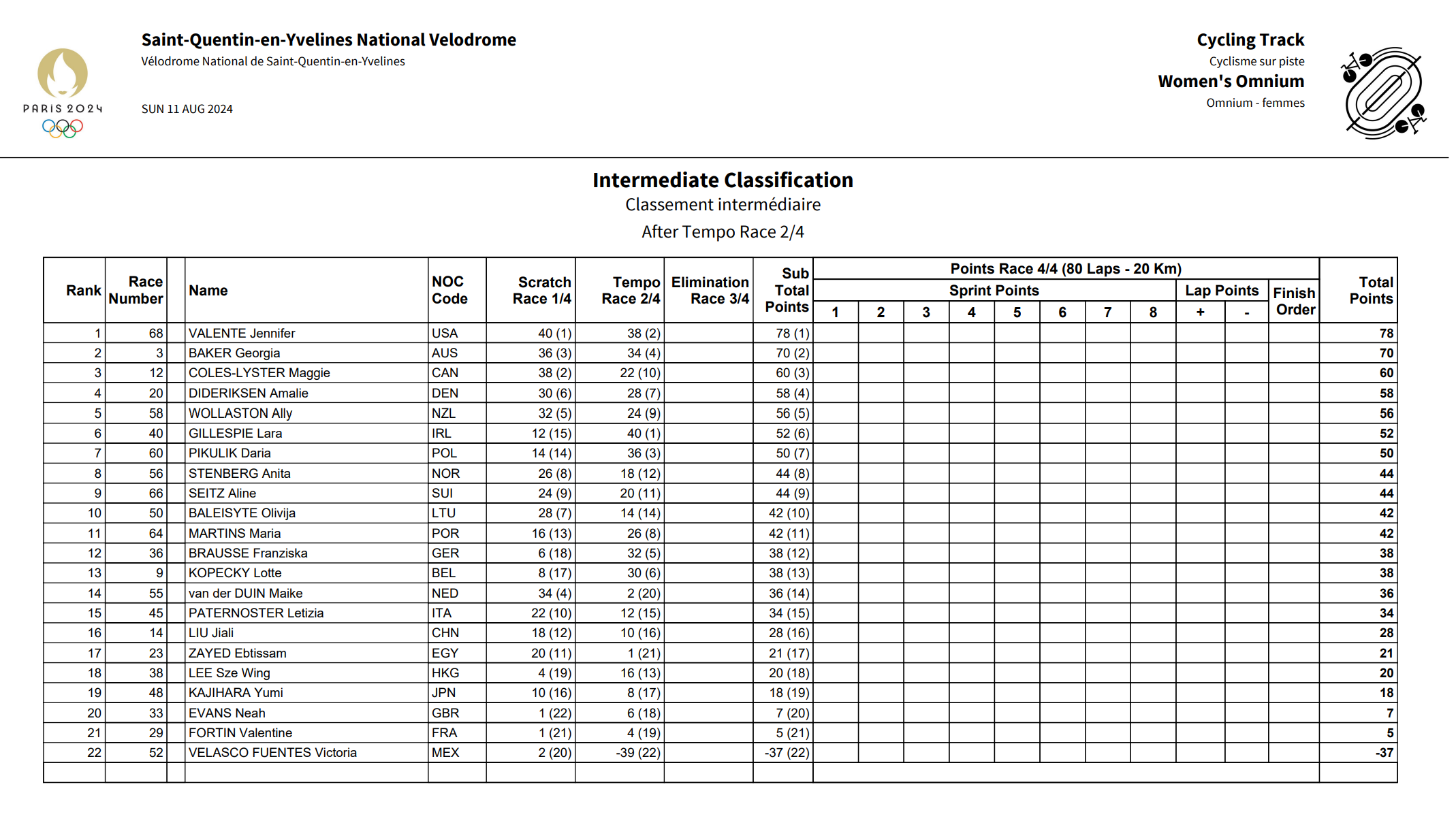The image size is (1456, 825).
Task: Select the name 'GILLESPIE Lara'
Action: [235, 434]
